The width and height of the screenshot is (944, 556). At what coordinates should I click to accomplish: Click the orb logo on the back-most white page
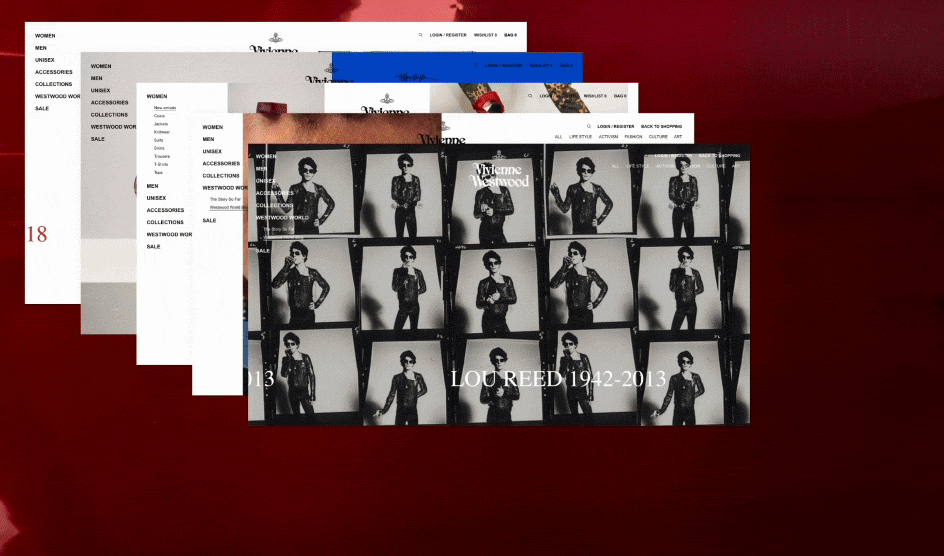pos(275,38)
